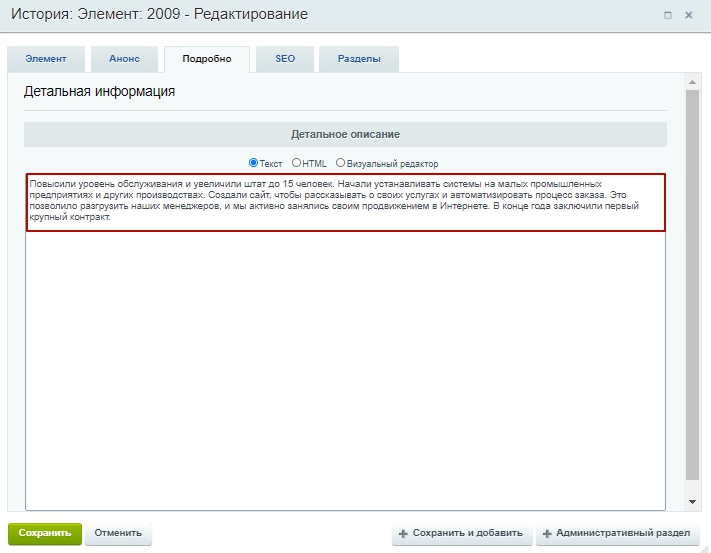
Task: Click the Детальное описание section header
Action: pos(346,134)
